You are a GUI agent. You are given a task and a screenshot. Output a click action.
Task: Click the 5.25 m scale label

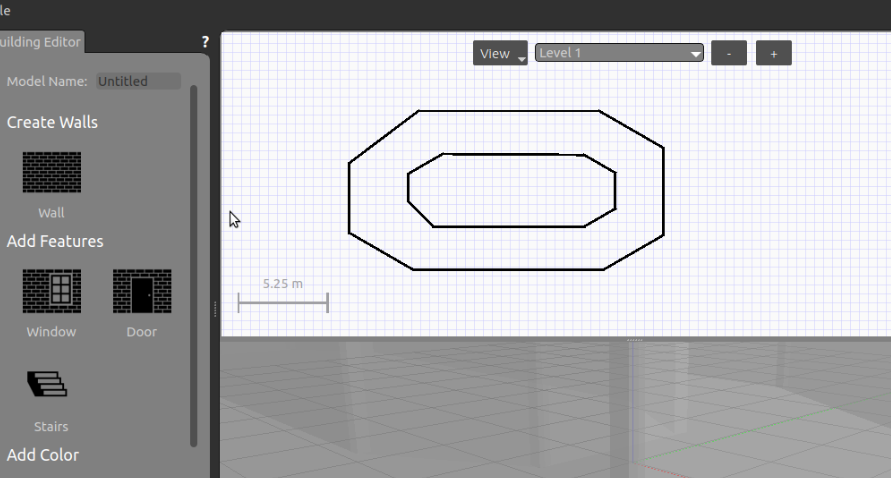tap(283, 284)
